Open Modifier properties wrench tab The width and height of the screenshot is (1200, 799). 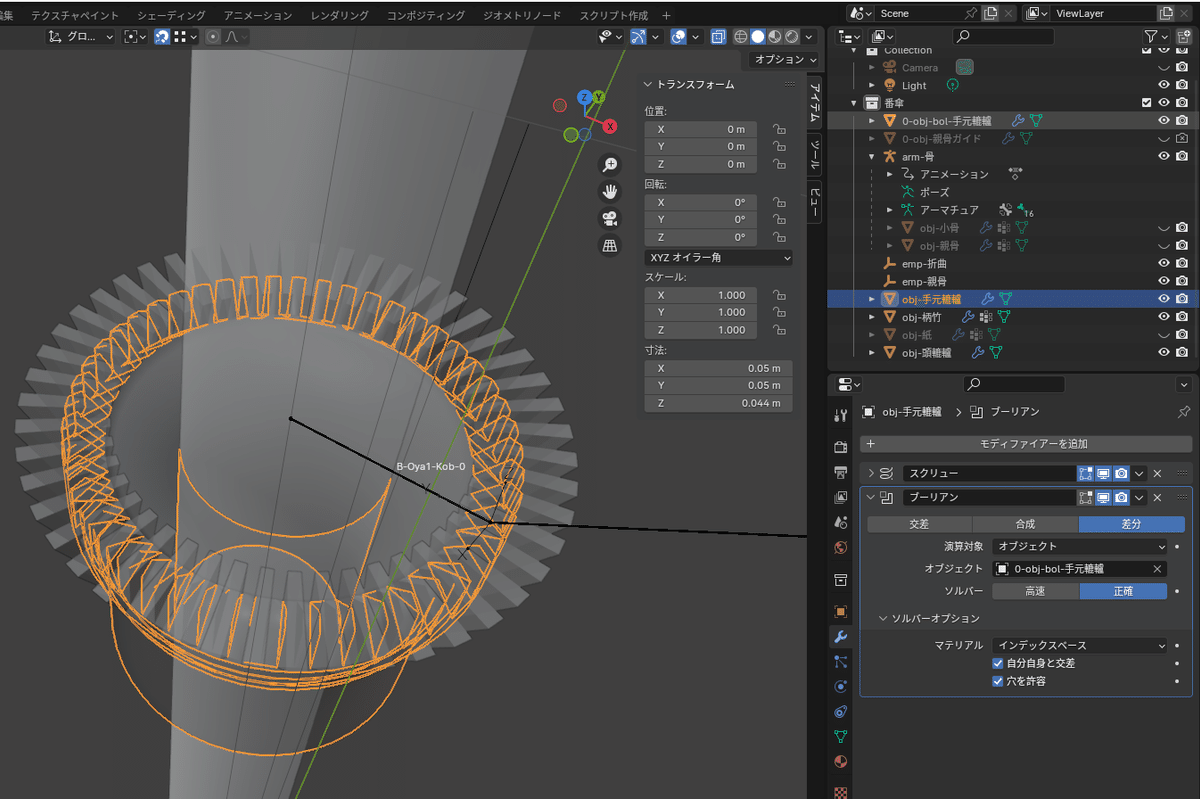(841, 636)
